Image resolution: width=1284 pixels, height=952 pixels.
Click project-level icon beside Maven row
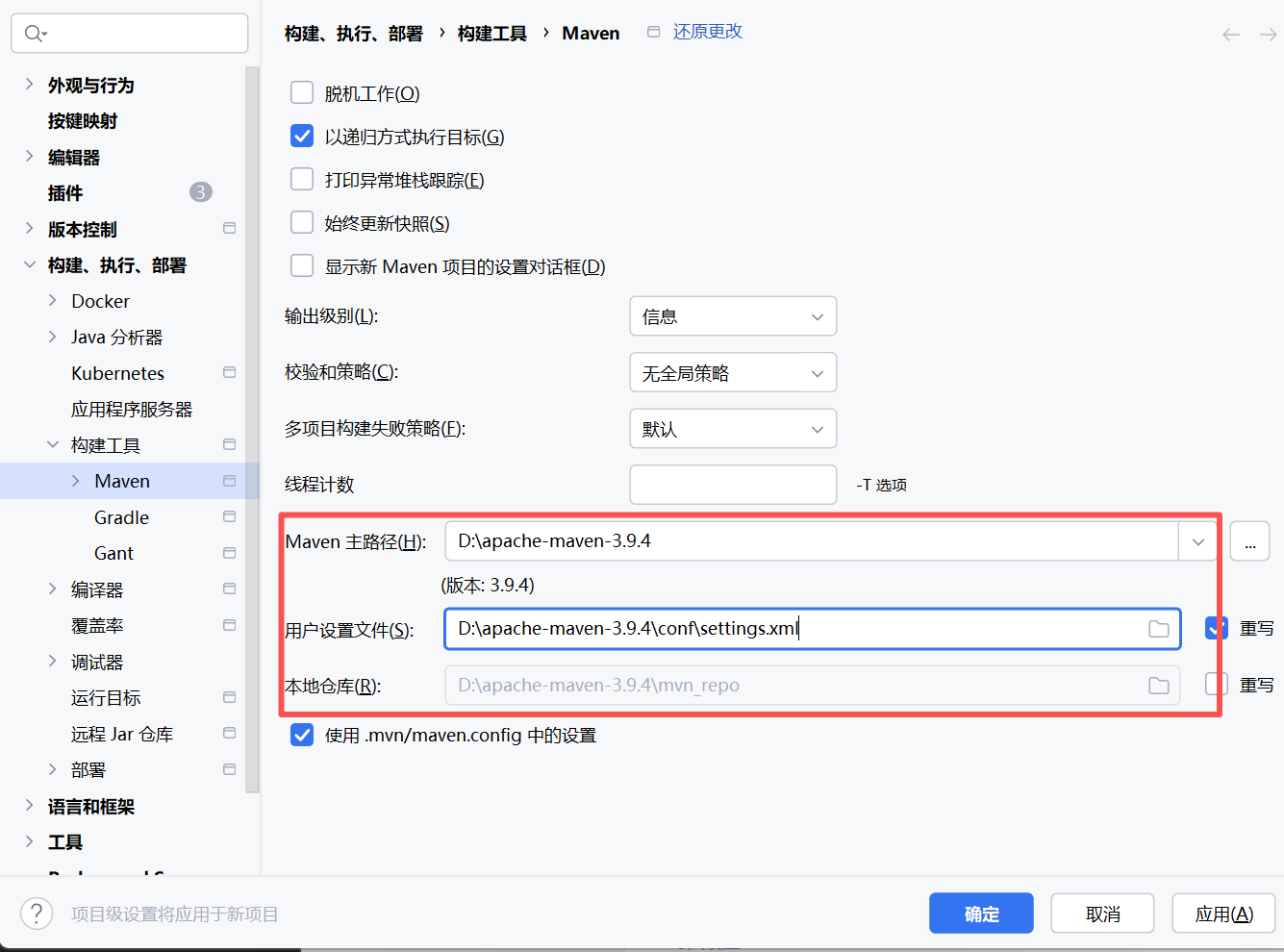229,481
